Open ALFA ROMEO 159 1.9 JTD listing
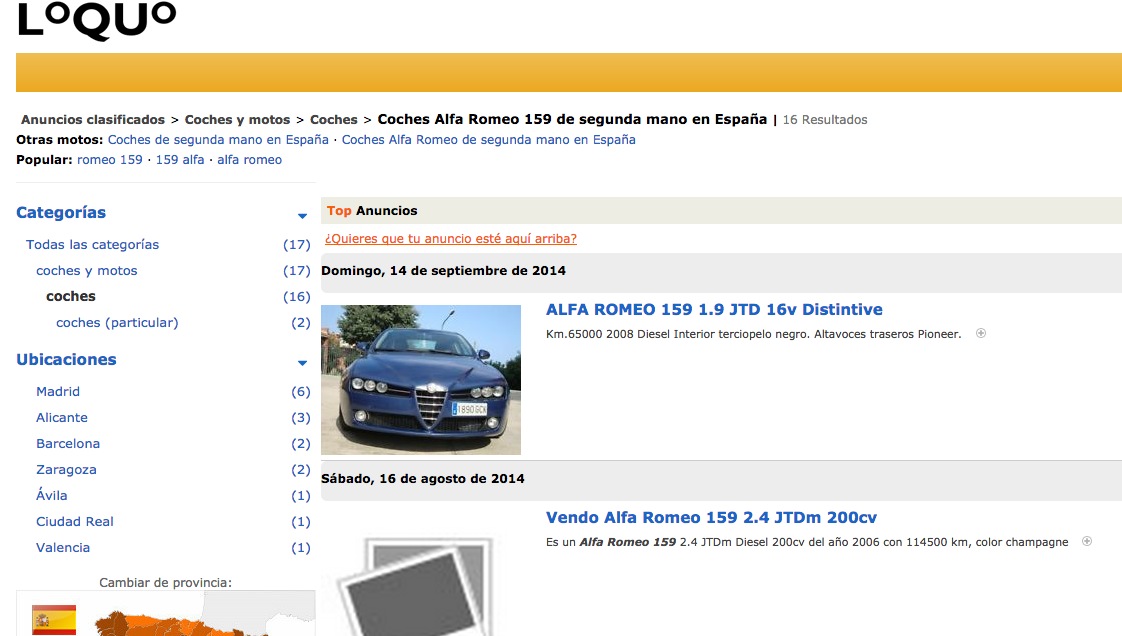This screenshot has width=1122, height=636. 714,310
